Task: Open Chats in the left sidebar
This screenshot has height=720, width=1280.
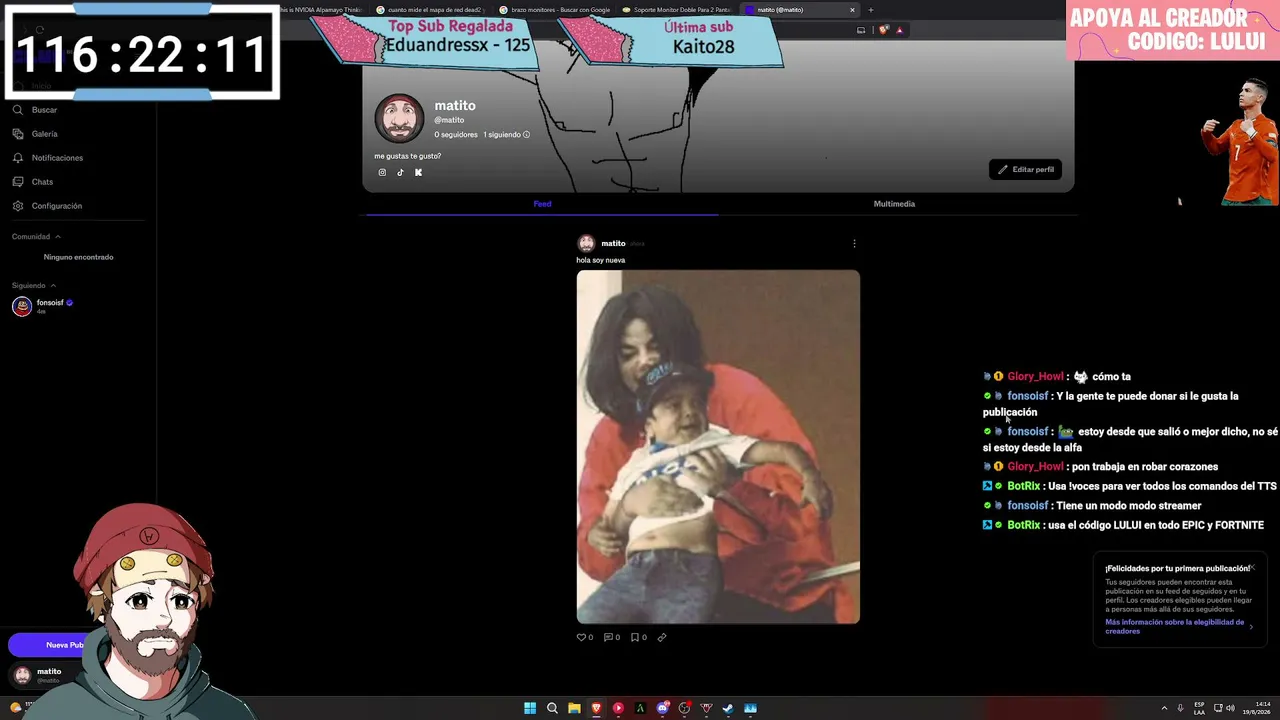Action: tap(33, 182)
